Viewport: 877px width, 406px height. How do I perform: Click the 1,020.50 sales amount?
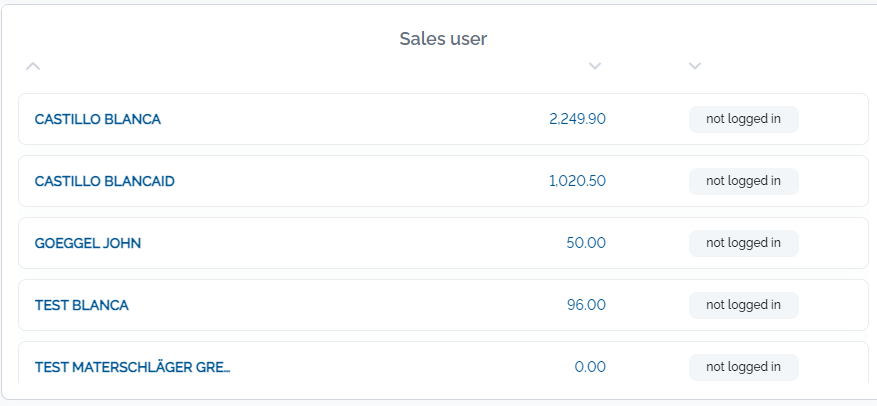[577, 181]
